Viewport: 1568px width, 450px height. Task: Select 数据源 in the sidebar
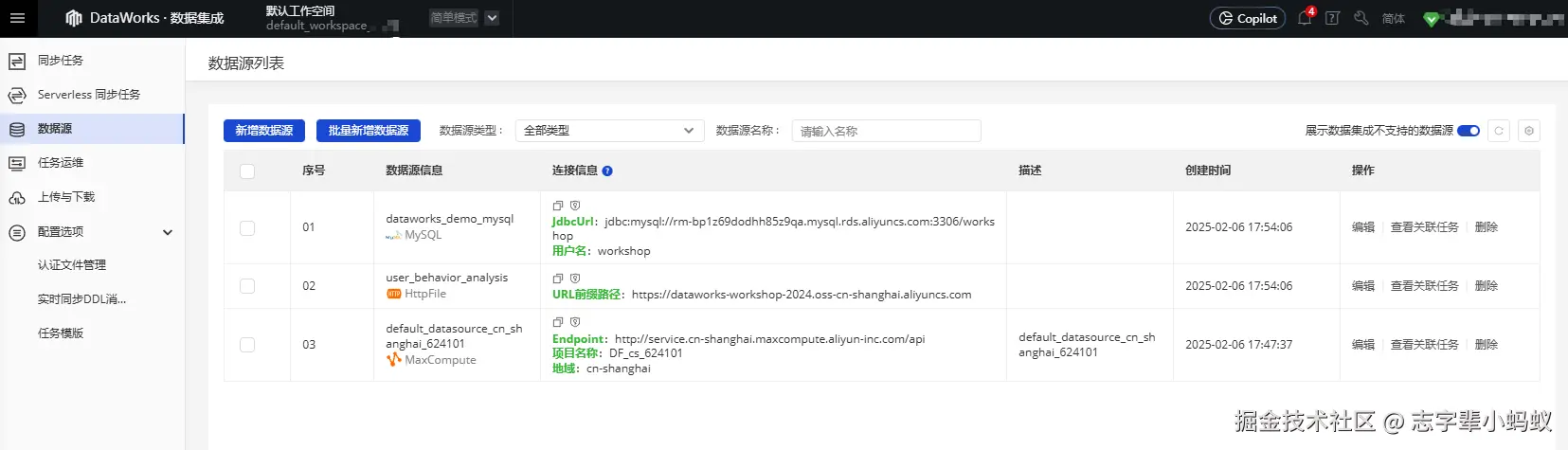click(x=55, y=129)
